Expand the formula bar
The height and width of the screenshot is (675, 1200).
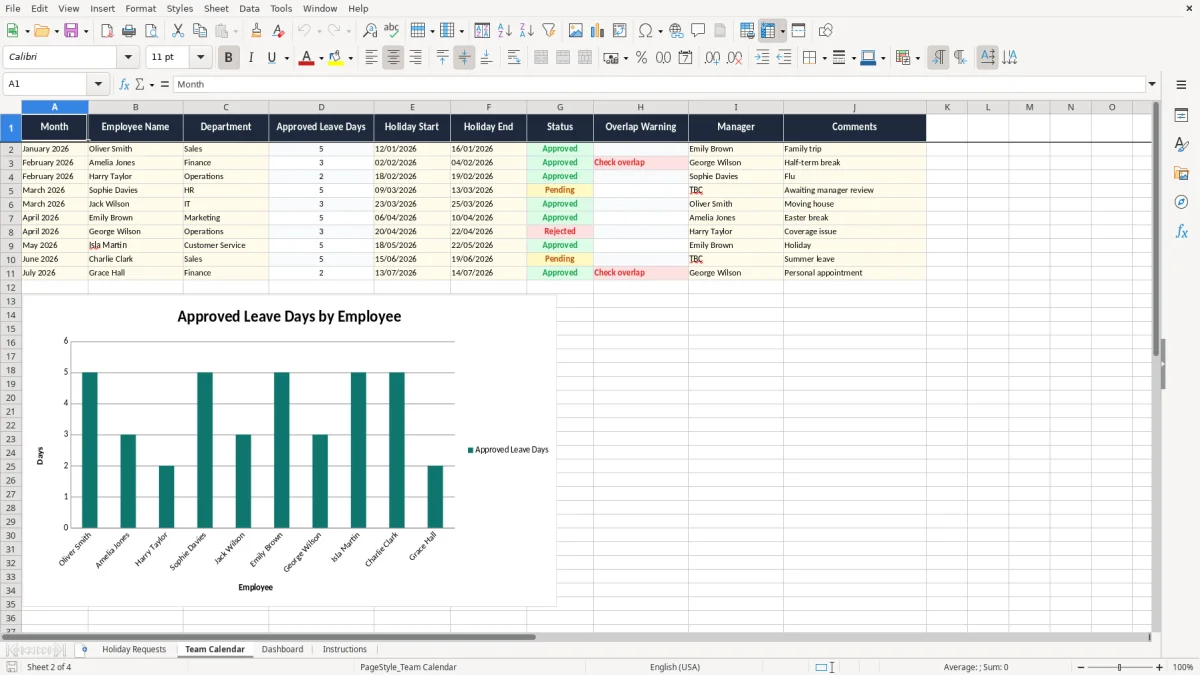click(1152, 85)
